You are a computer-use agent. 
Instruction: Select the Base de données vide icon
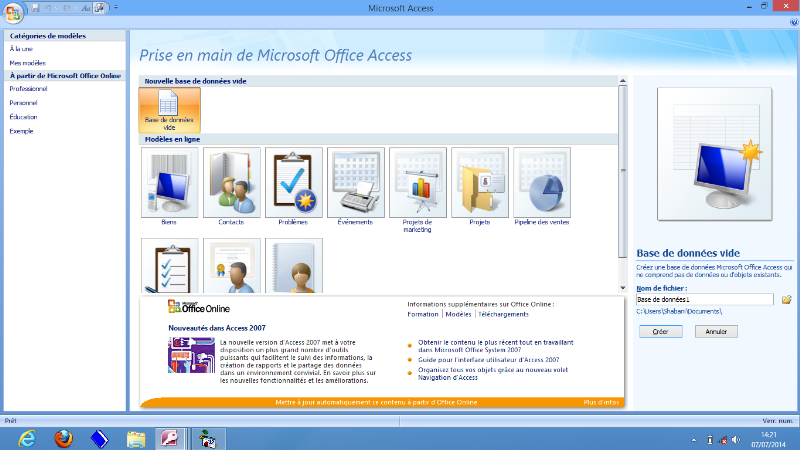point(169,110)
